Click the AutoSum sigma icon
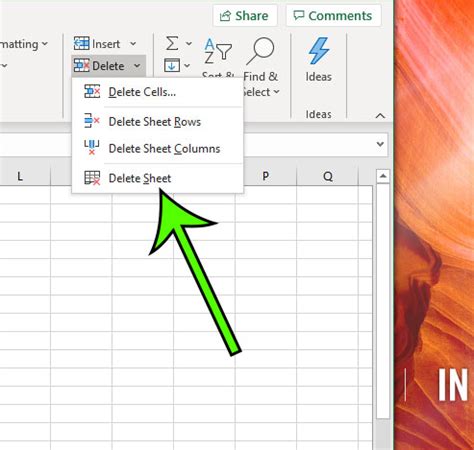474x450 pixels. pos(172,43)
